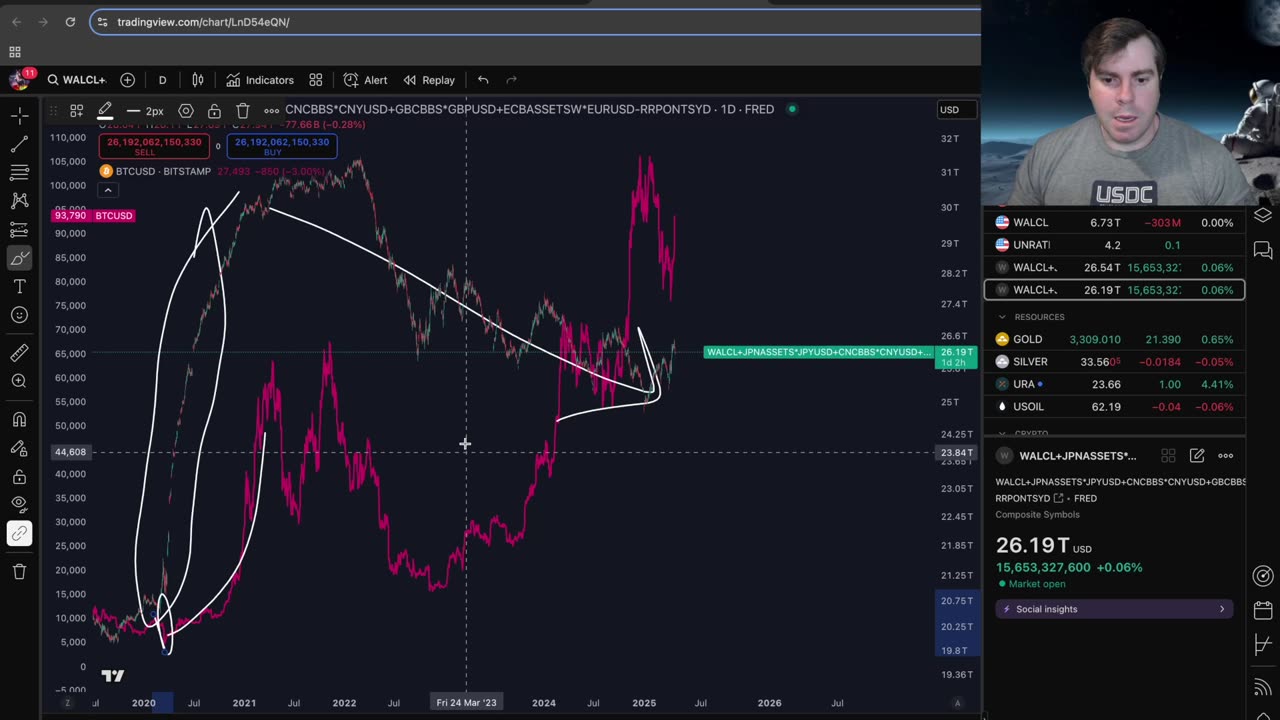Select WALCL row in watchlist
The height and width of the screenshot is (720, 1280).
pyautogui.click(x=1114, y=223)
